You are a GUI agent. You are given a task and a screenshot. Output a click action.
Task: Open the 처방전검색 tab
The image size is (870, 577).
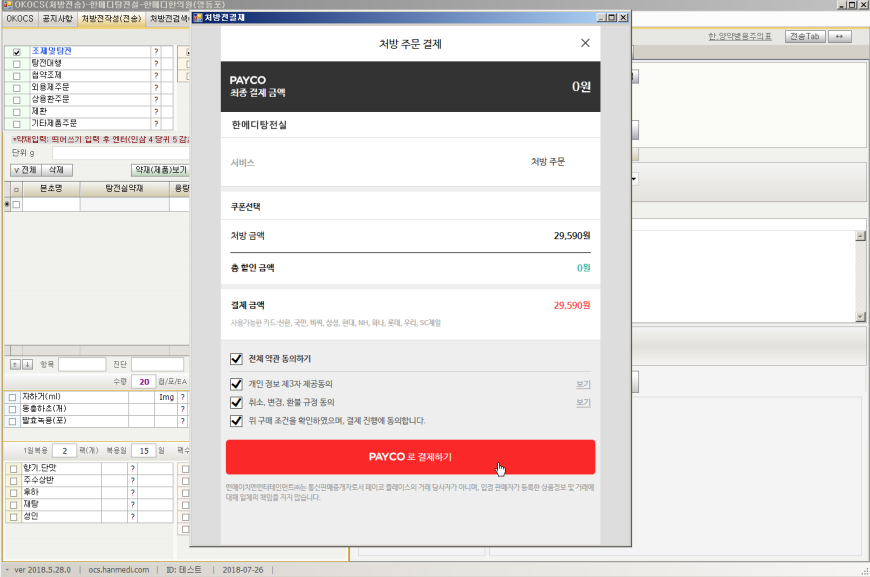[169, 19]
